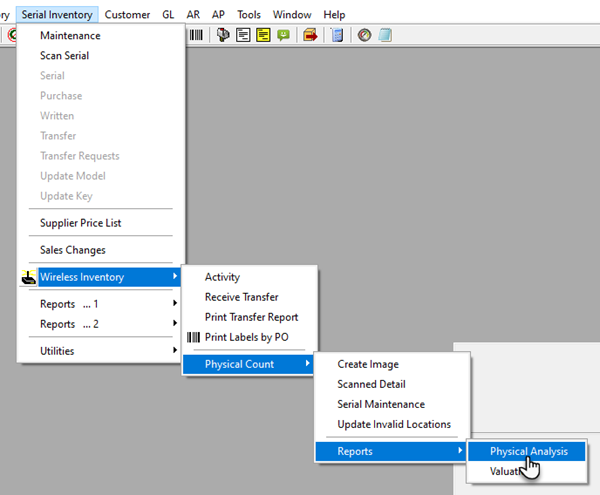Expand the Physical Count submenu
Viewport: 600px width, 495px height.
coord(249,364)
